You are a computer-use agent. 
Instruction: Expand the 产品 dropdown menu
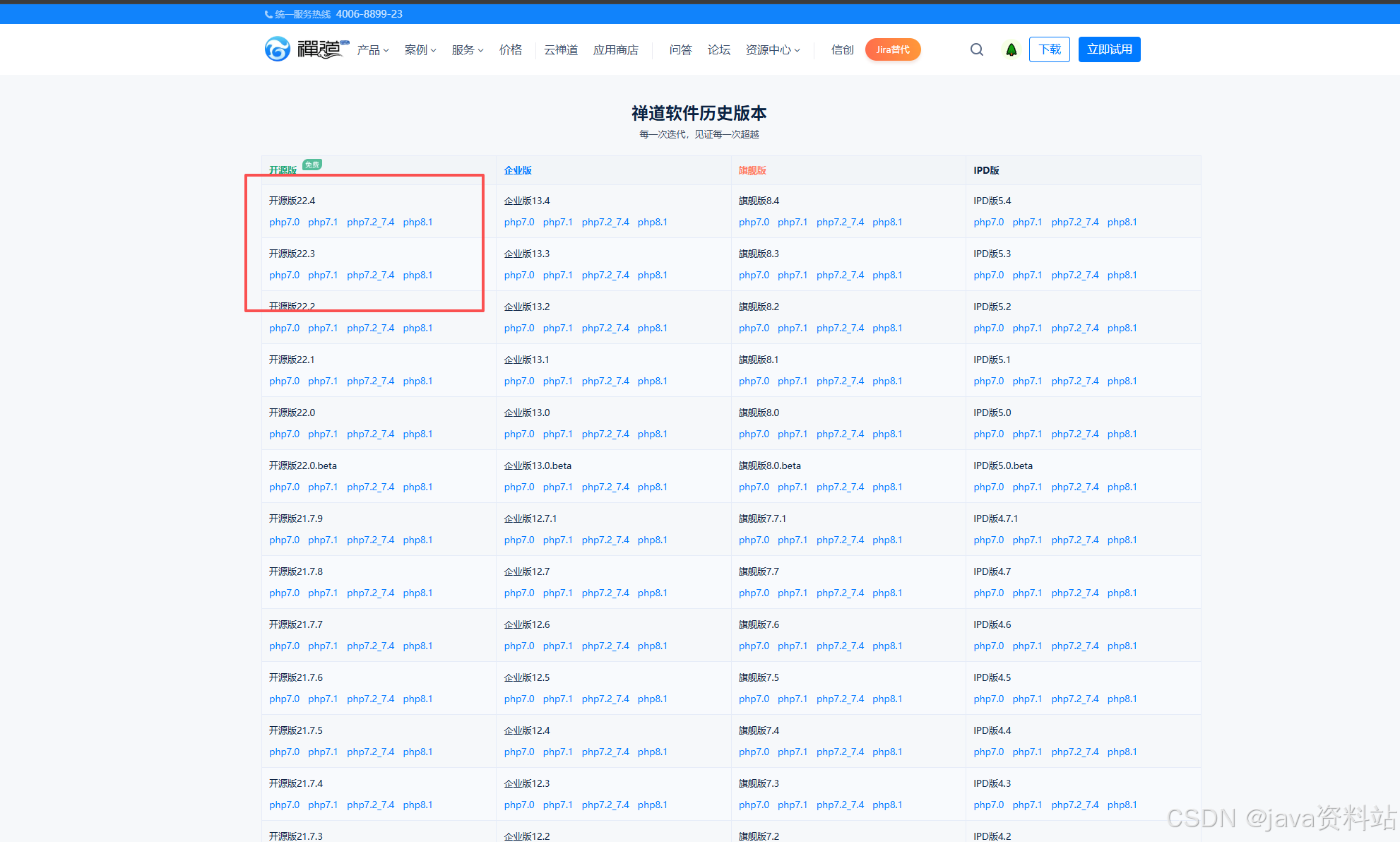pyautogui.click(x=373, y=49)
